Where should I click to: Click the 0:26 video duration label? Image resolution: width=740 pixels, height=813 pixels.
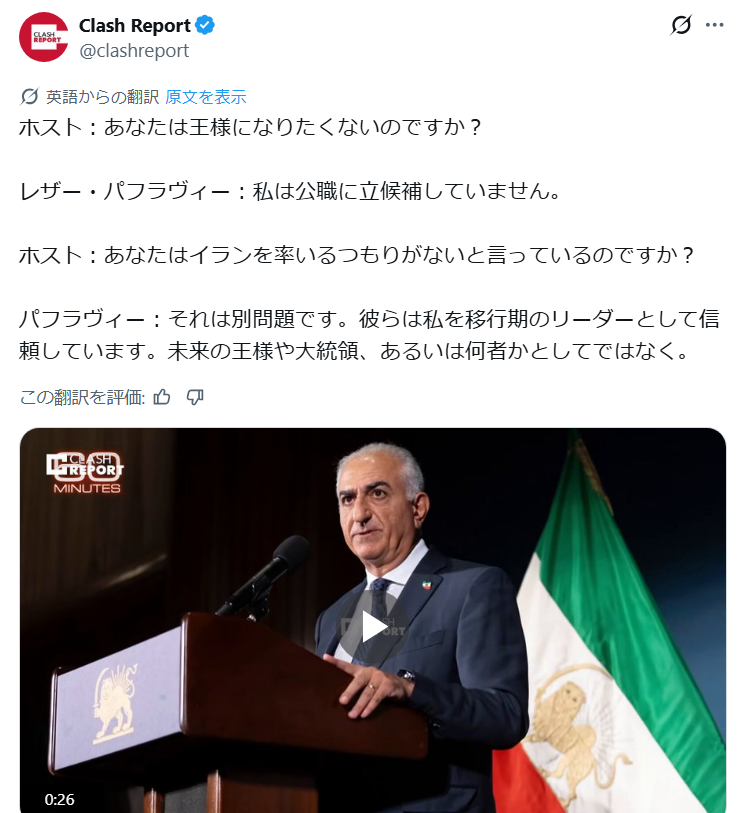59,799
